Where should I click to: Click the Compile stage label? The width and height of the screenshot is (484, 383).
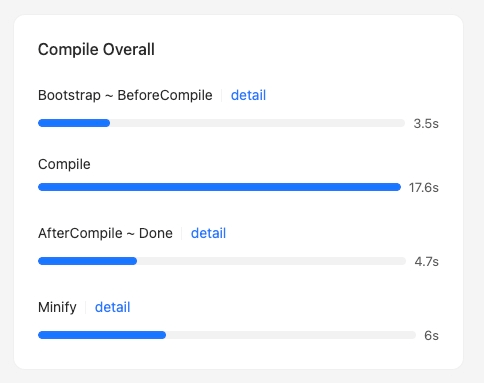pos(64,164)
